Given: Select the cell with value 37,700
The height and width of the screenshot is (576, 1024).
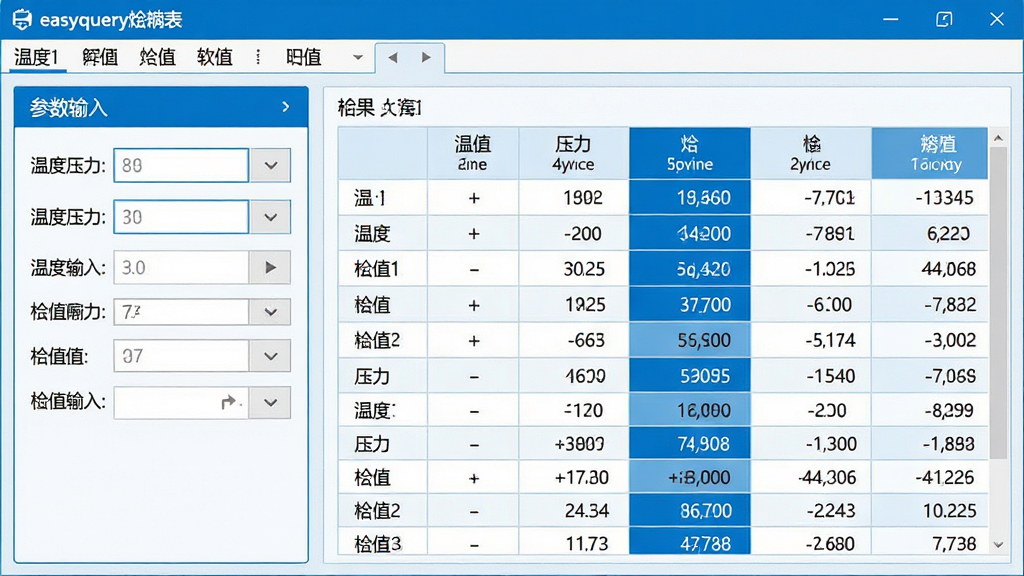Looking at the screenshot, I should click(690, 305).
